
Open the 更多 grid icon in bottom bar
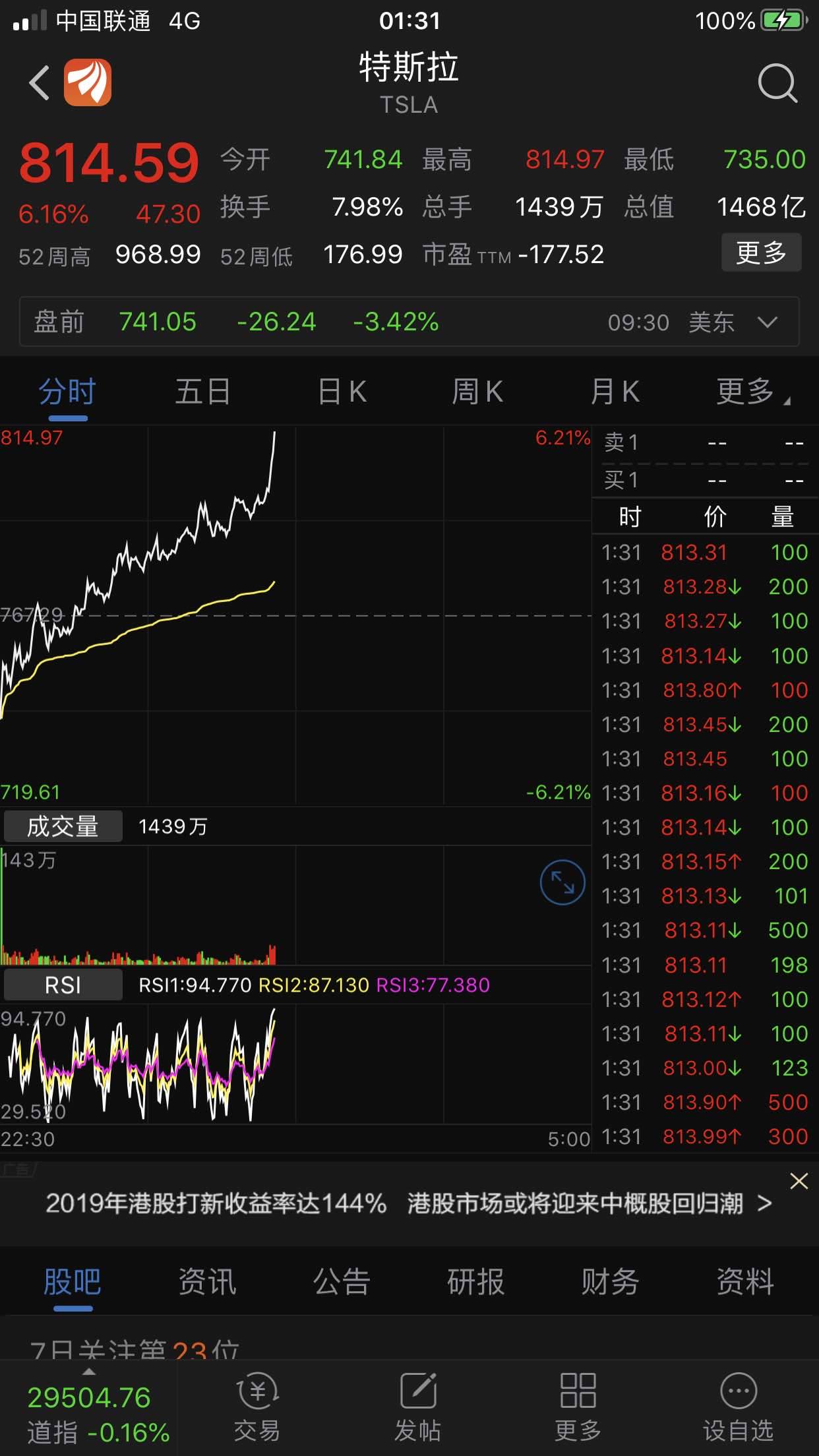(578, 1407)
